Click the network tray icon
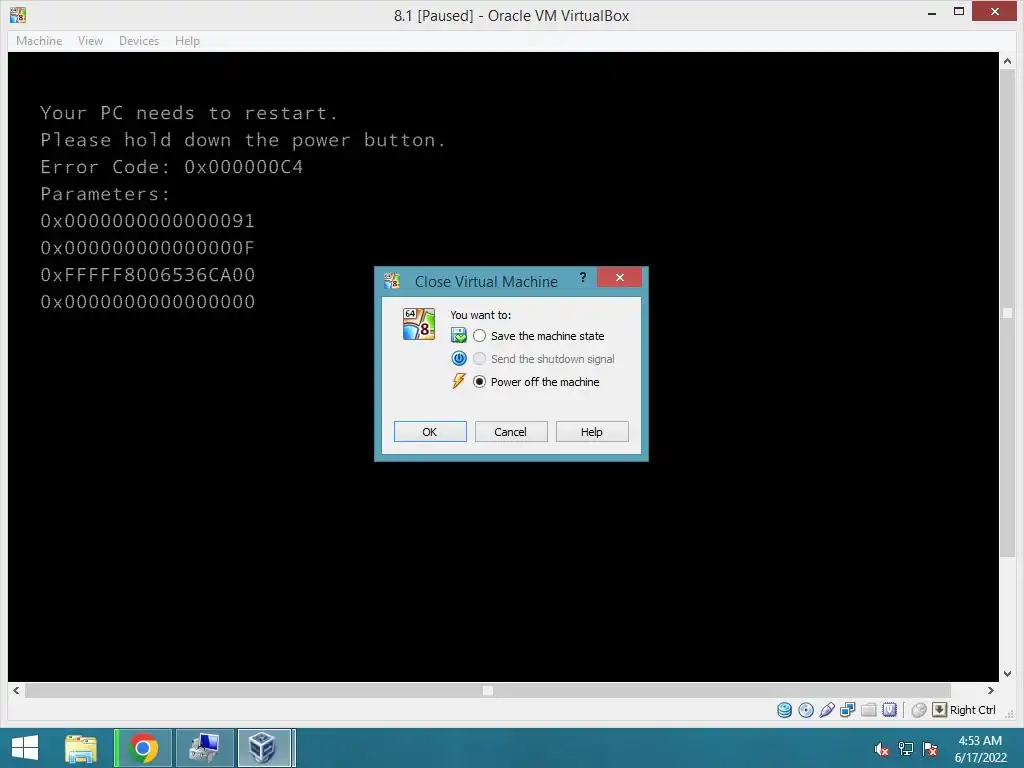The height and width of the screenshot is (768, 1024). point(906,749)
